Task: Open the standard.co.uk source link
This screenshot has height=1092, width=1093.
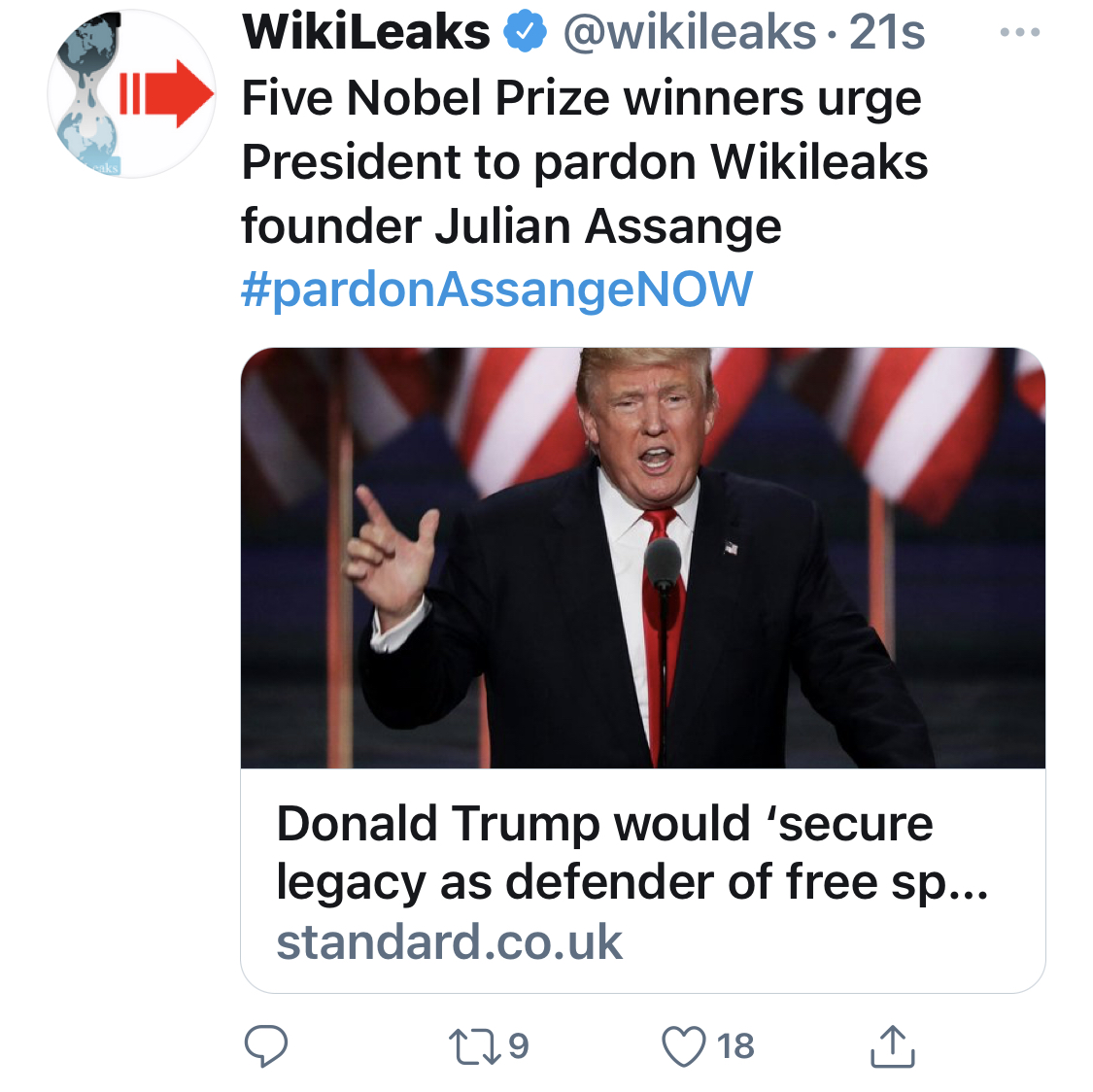Action: coord(449,942)
